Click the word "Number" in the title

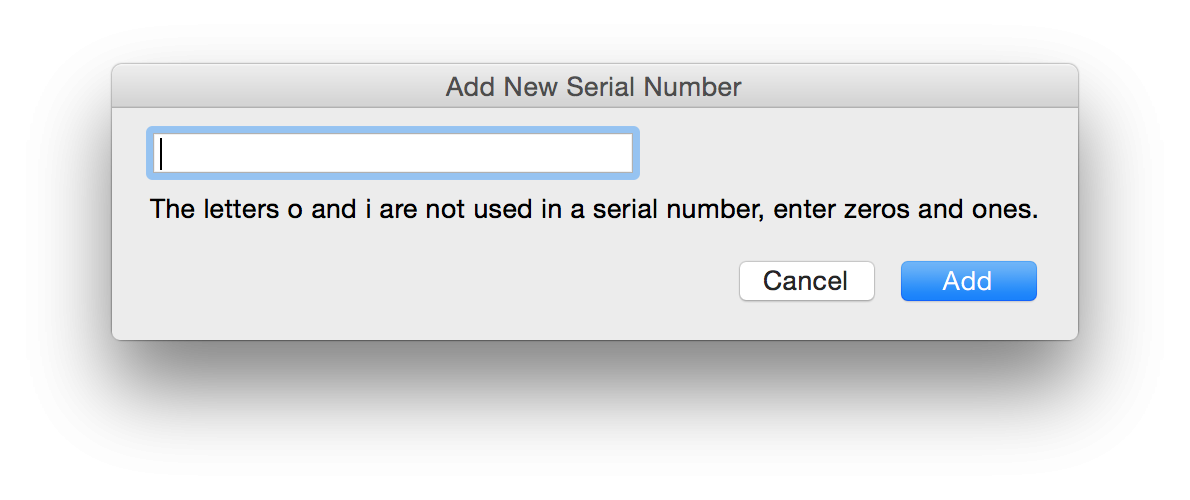[692, 87]
